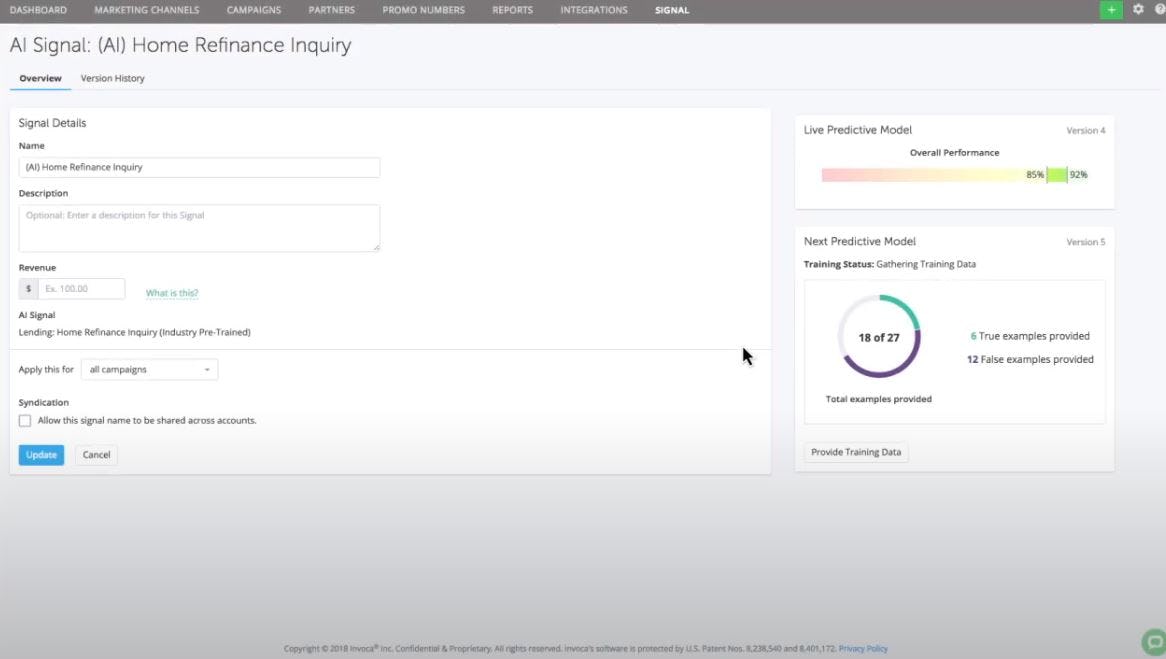This screenshot has height=659, width=1166.
Task: Open the 'What is this?' revenue help link
Action: coord(171,292)
